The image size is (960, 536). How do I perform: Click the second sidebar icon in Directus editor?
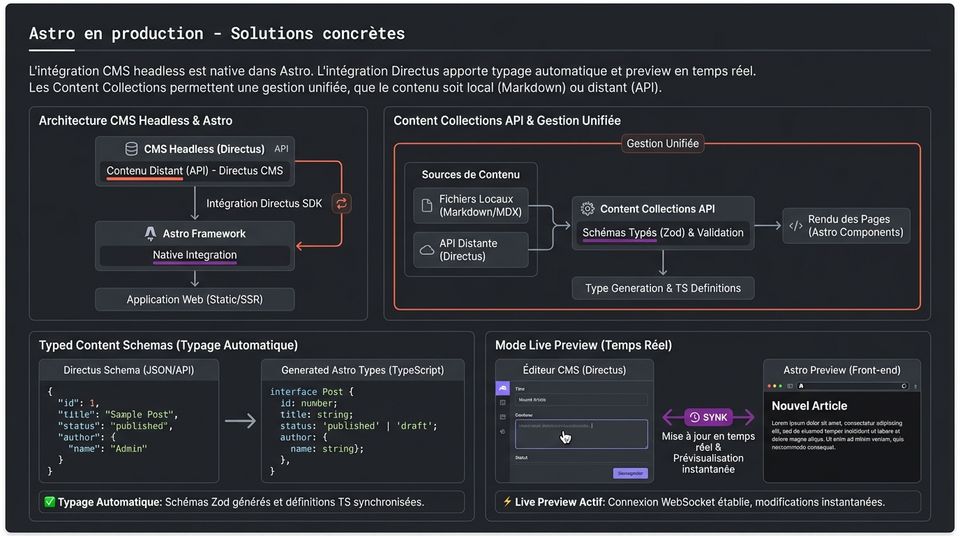pyautogui.click(x=503, y=402)
